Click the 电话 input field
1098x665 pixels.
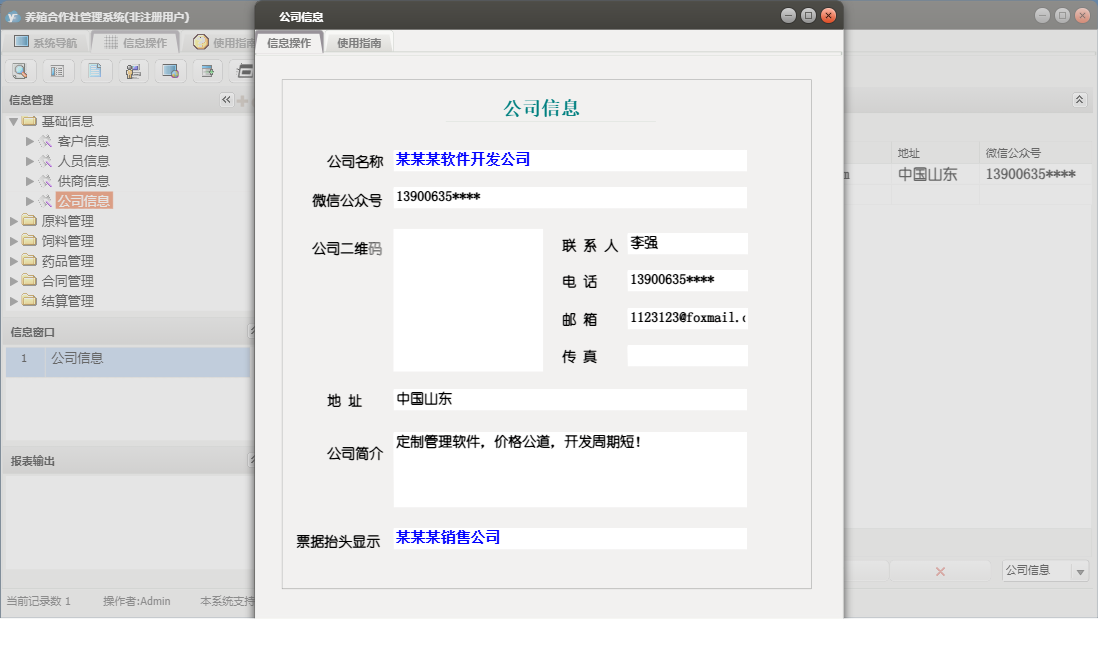pos(687,280)
